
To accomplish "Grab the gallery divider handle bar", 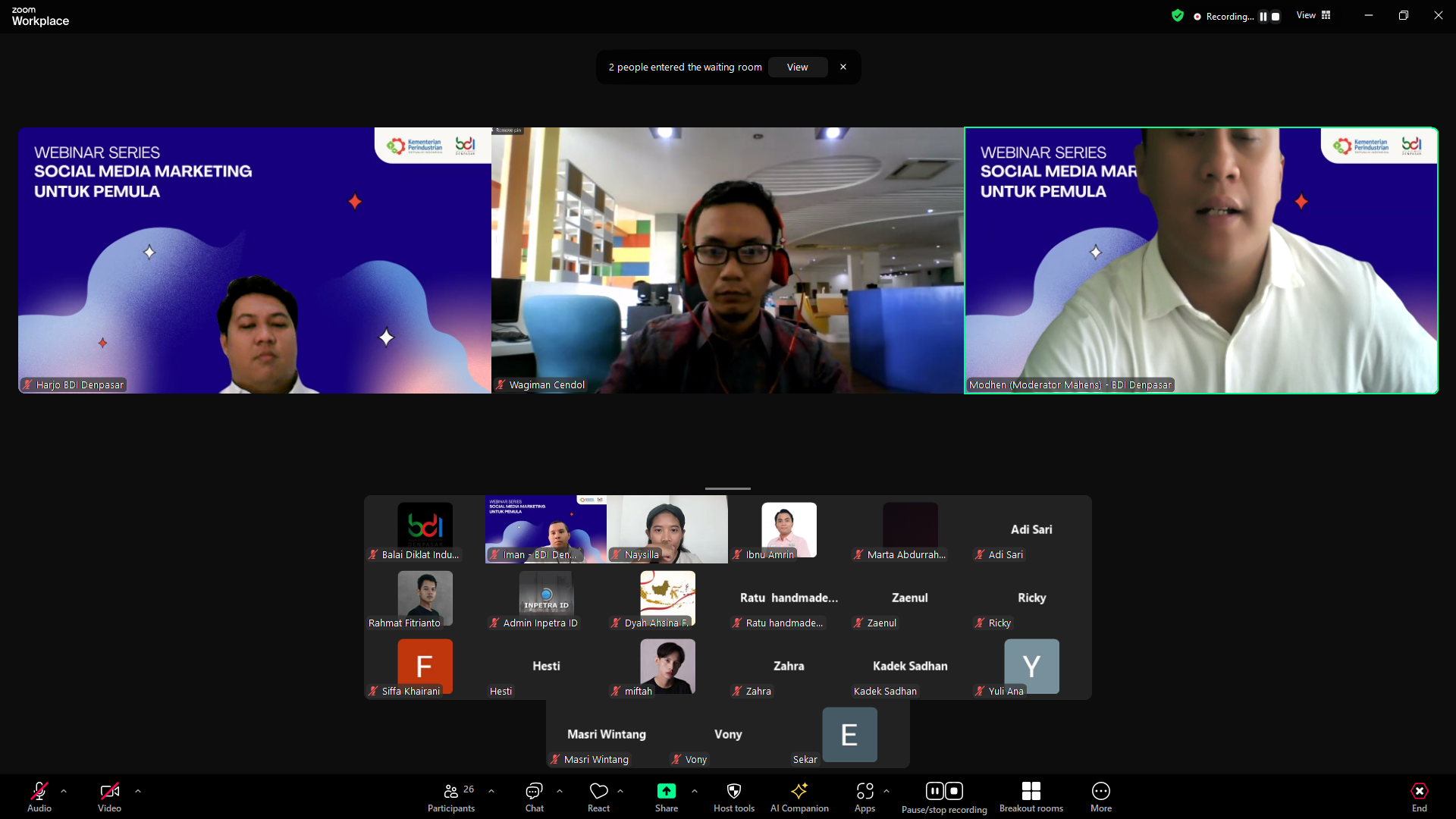I will pos(728,488).
